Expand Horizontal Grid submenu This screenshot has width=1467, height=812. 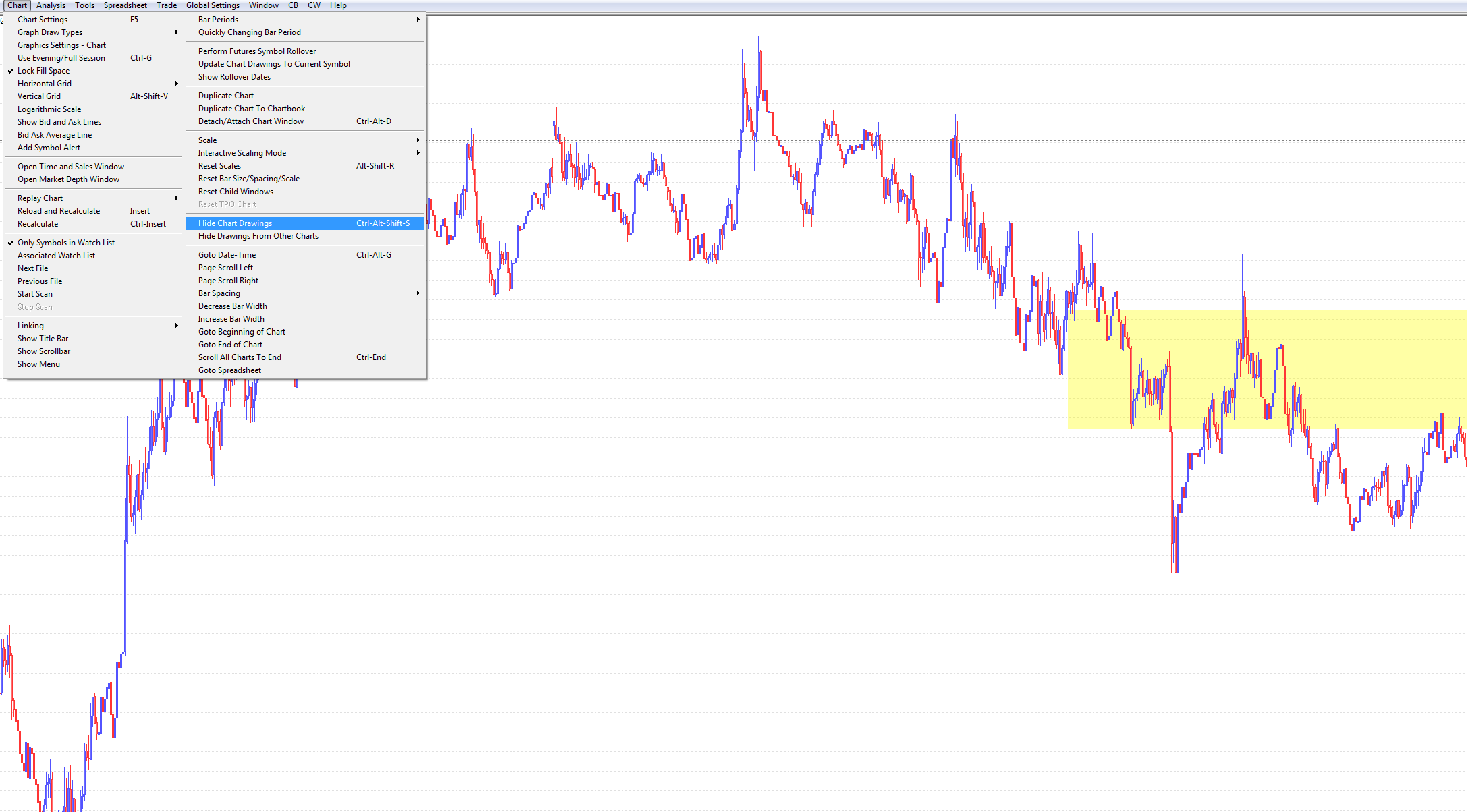tap(45, 84)
